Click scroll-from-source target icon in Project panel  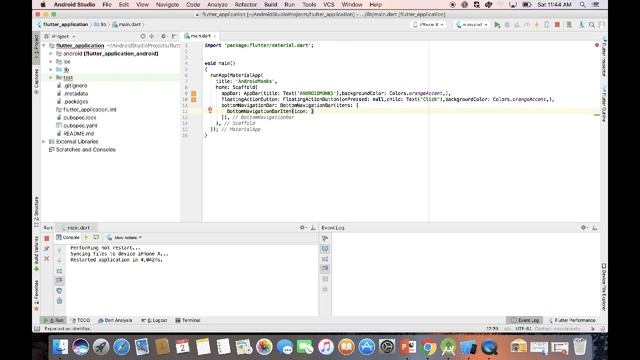click(142, 36)
